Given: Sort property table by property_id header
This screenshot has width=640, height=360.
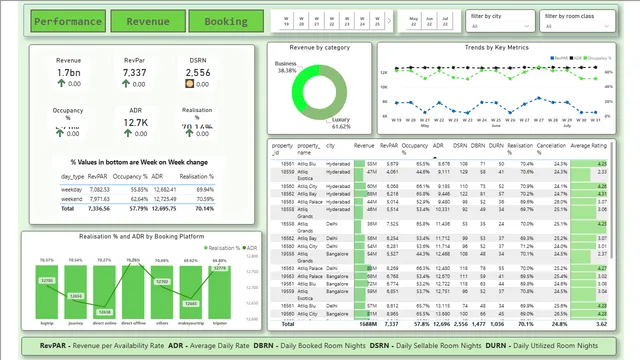Looking at the screenshot, I should click(x=282, y=149).
